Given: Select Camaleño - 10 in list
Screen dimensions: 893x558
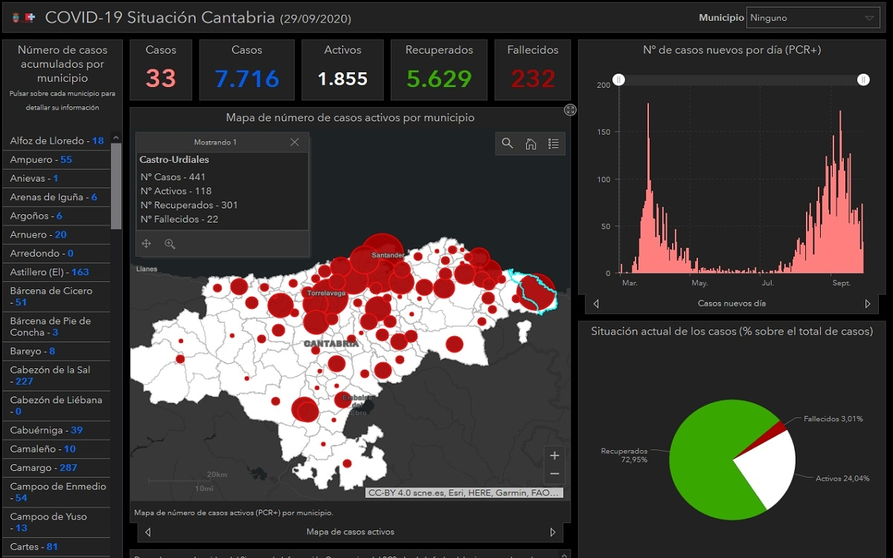Looking at the screenshot, I should pos(56,449).
